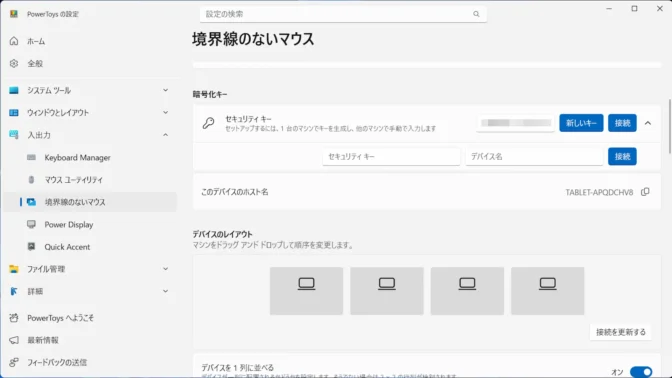This screenshot has height=378, width=672.
Task: Click the 入出力 category icon
Action: [x=14, y=135]
